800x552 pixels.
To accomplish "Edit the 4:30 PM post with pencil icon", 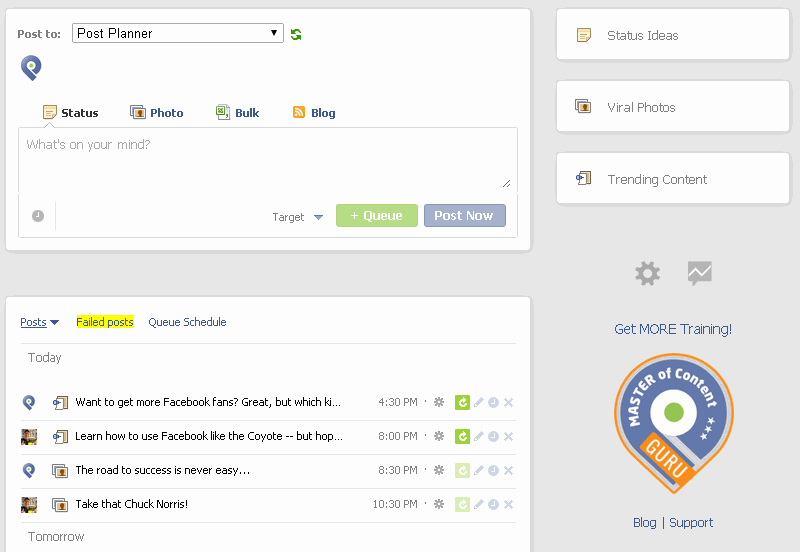I will 479,402.
